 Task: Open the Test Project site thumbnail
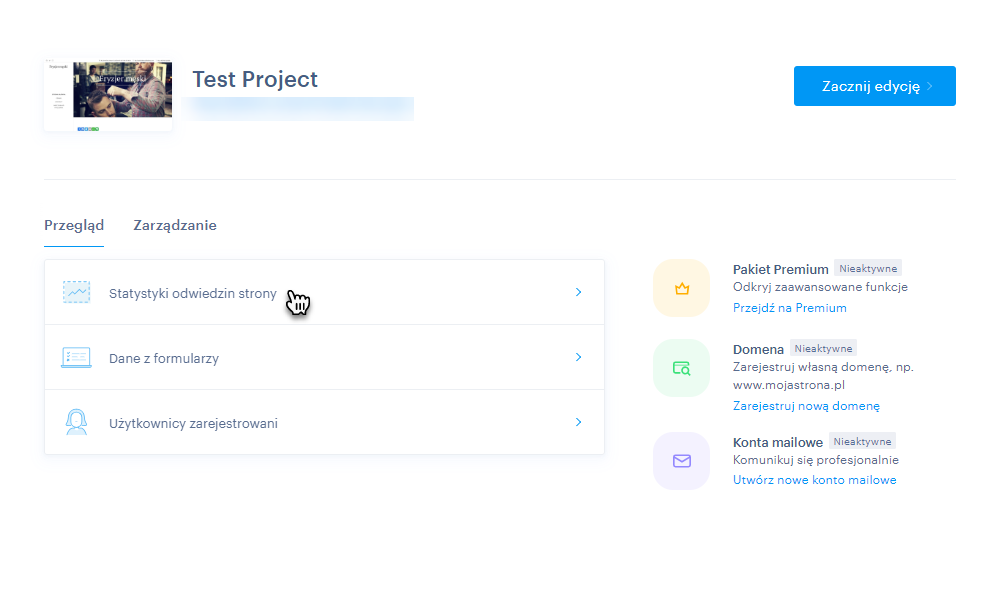(108, 95)
